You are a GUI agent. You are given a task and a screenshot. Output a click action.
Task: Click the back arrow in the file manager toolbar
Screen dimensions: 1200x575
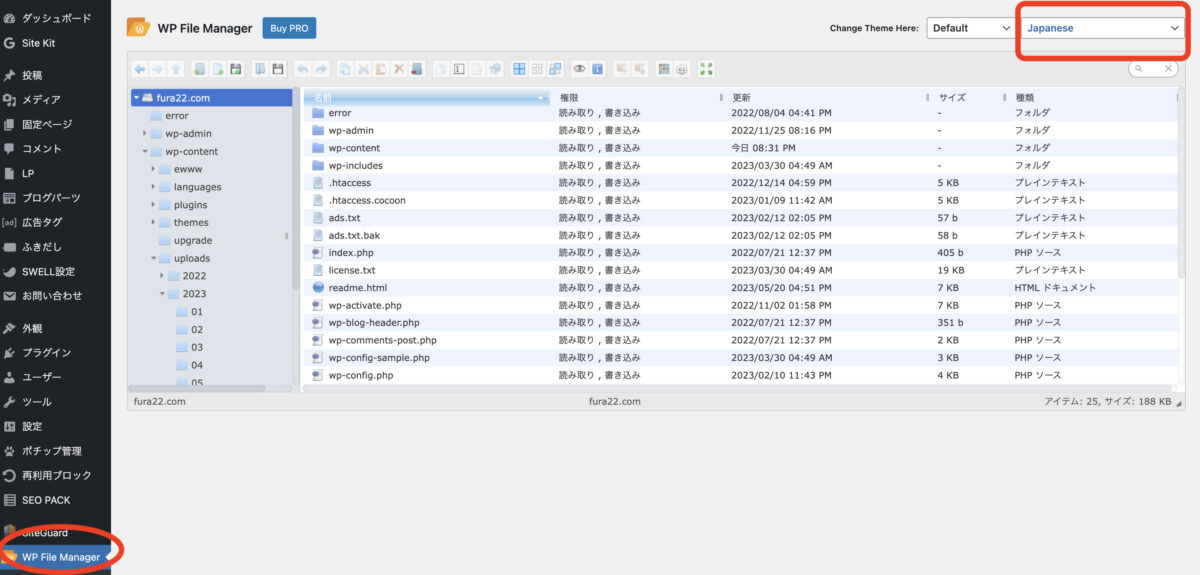pyautogui.click(x=140, y=69)
